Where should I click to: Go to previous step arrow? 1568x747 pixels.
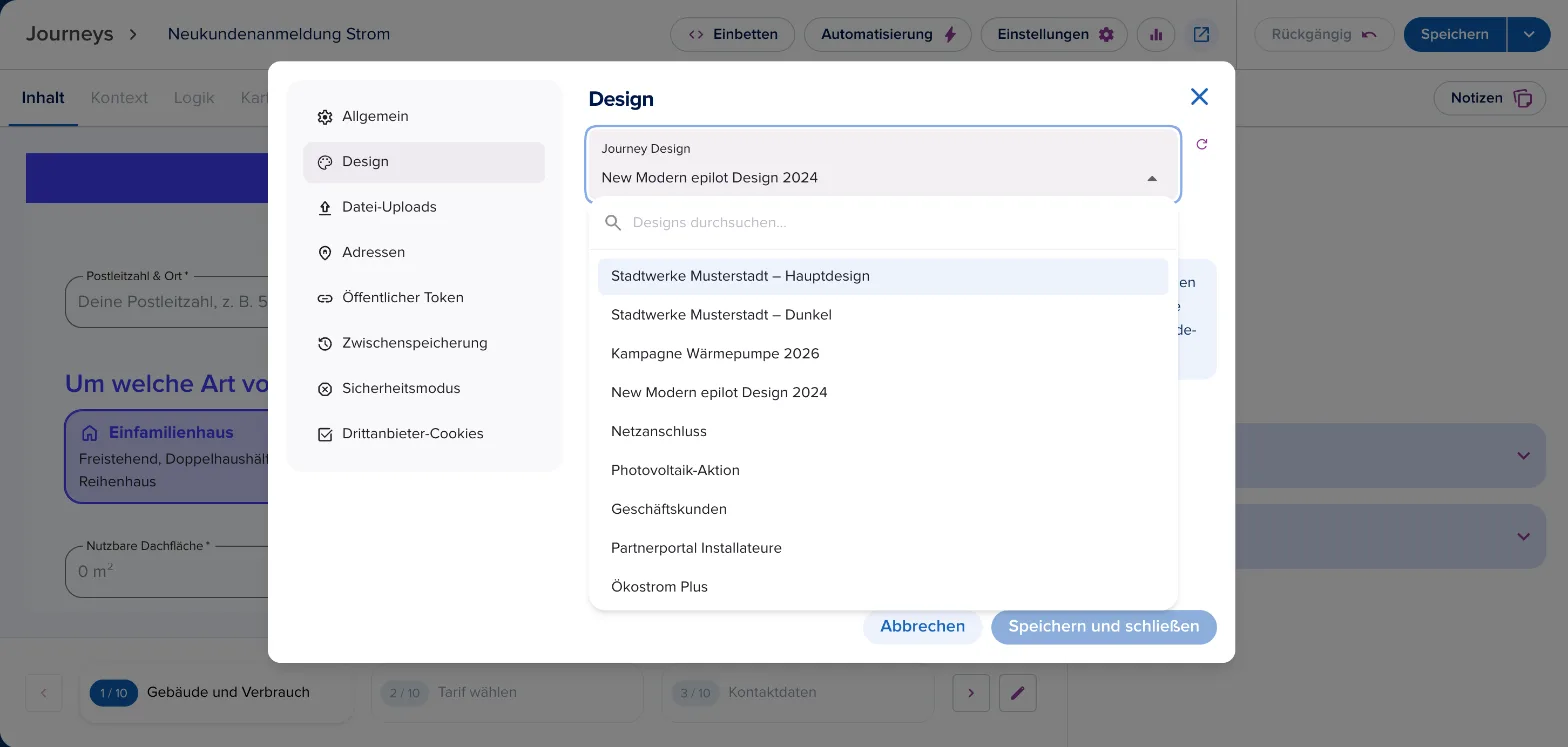click(x=44, y=692)
